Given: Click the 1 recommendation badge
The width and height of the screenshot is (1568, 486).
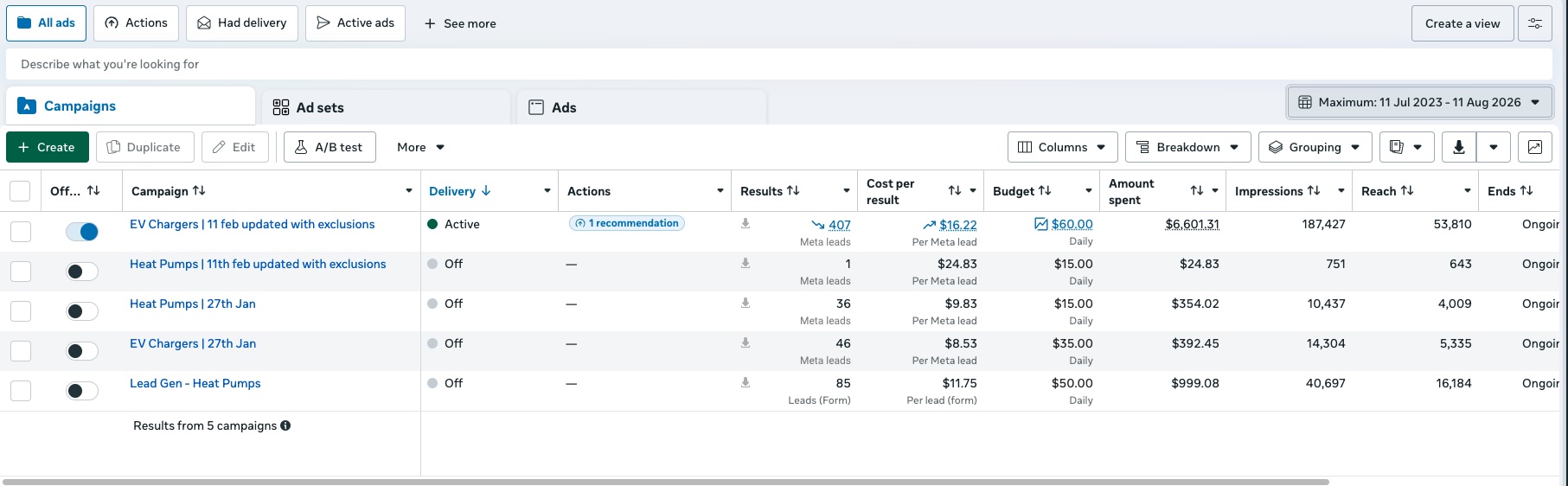Looking at the screenshot, I should [627, 223].
